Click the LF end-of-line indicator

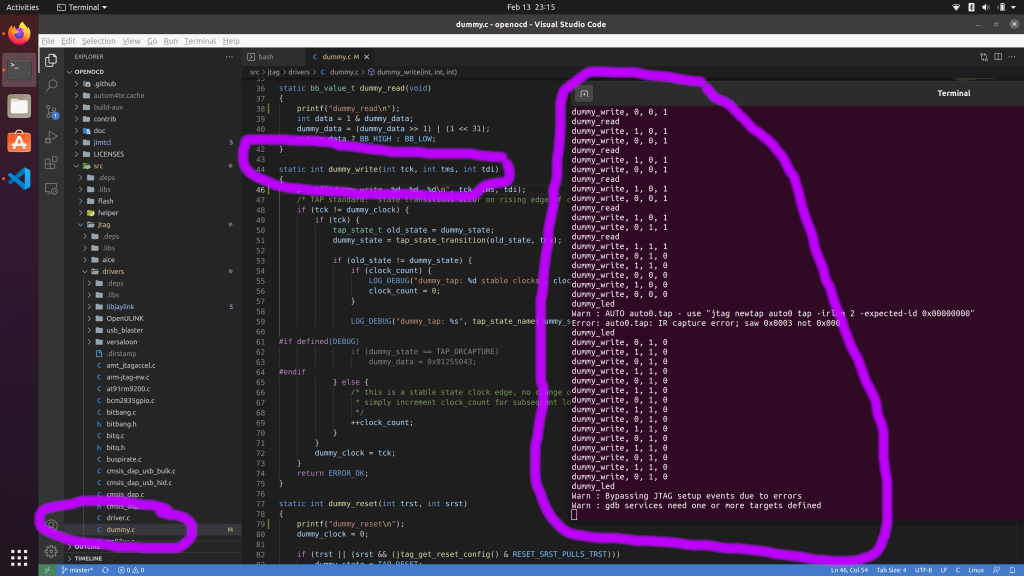click(944, 570)
